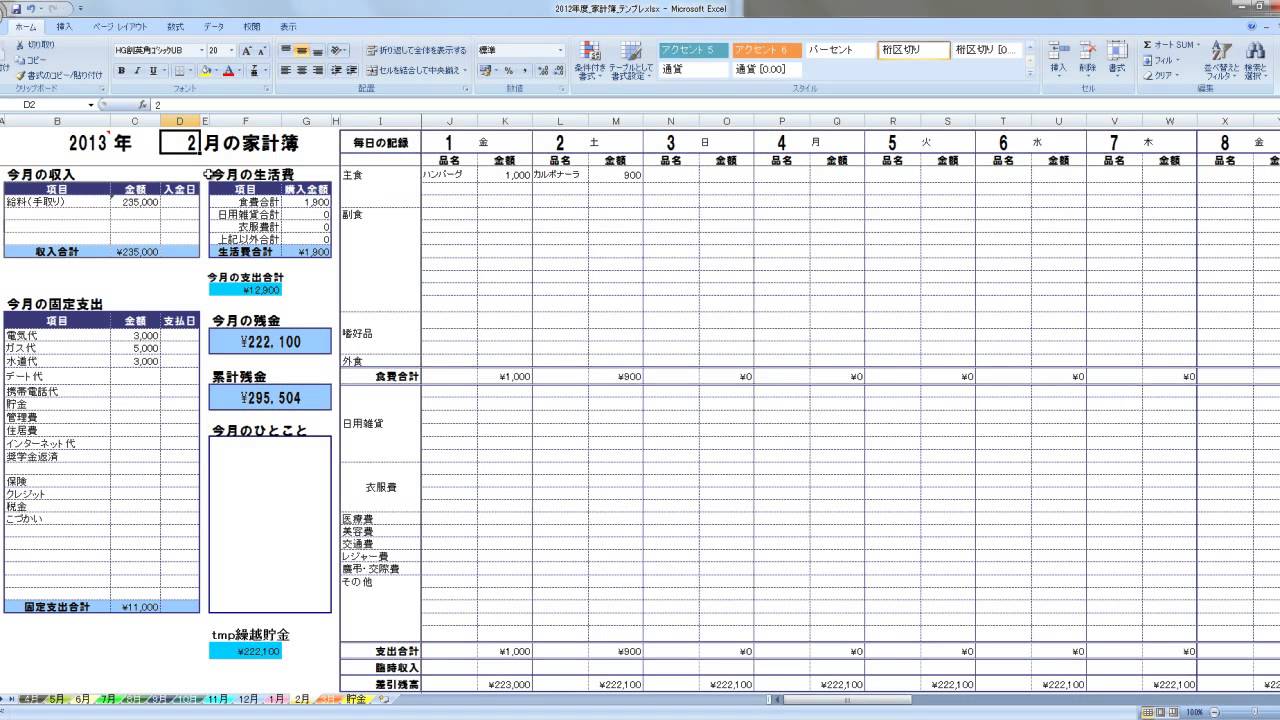Switch to the 貯金 sheet tab

[356, 699]
